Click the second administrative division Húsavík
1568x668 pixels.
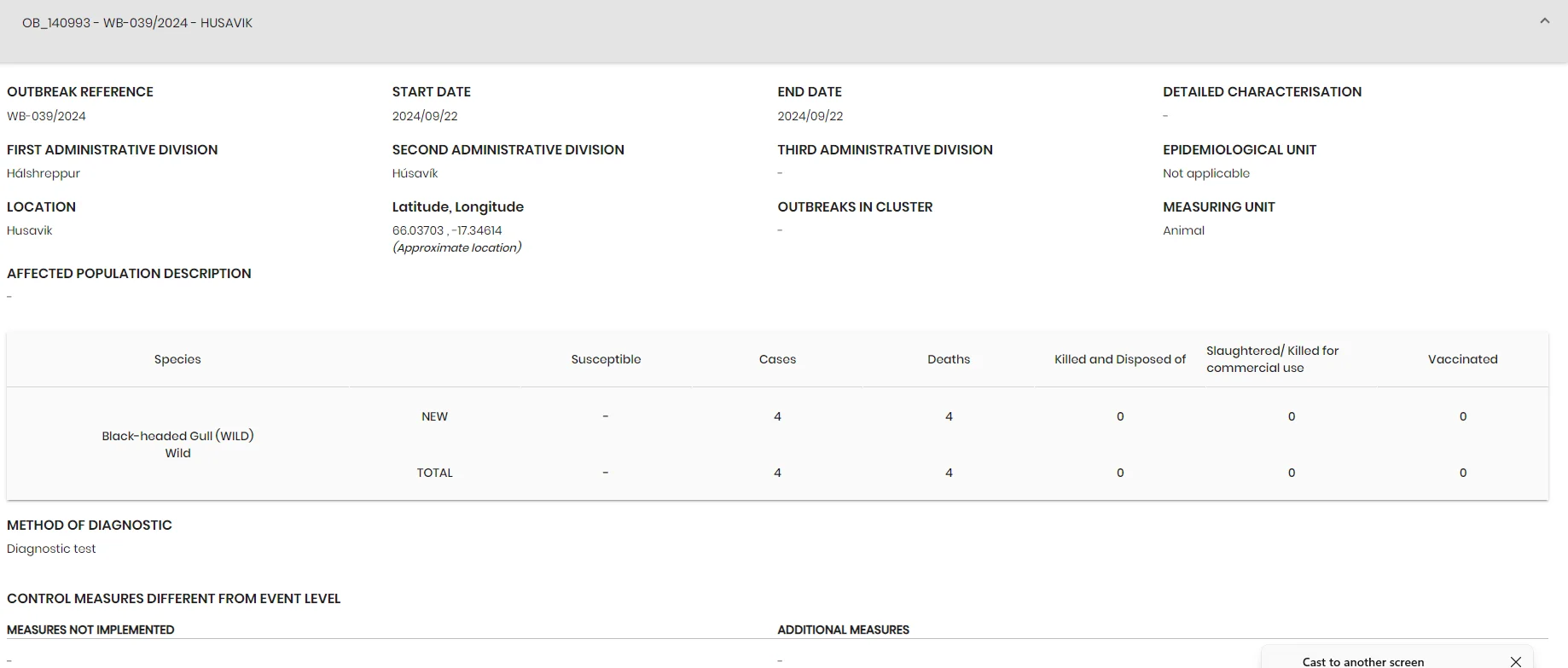(x=415, y=173)
